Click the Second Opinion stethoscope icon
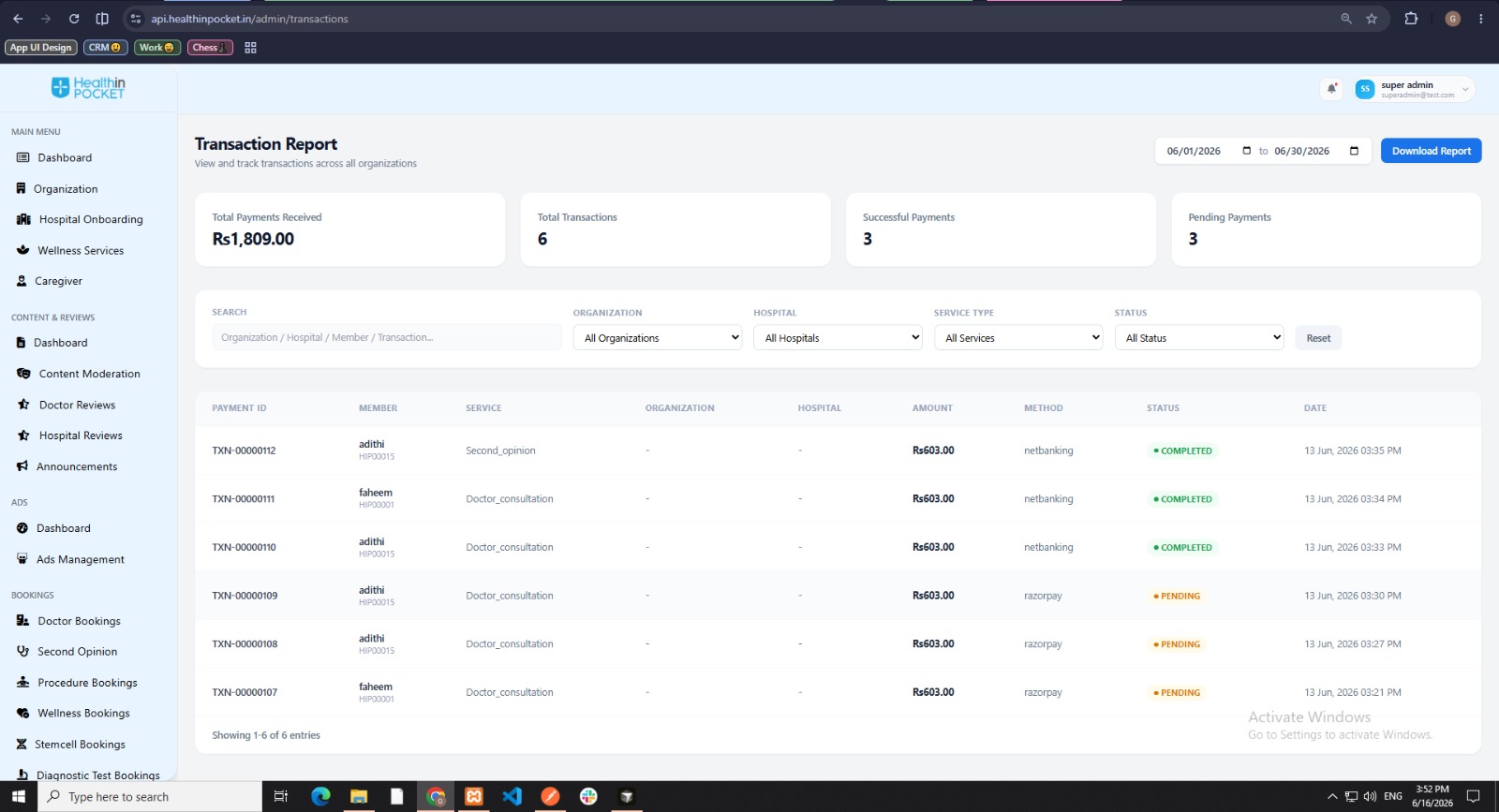The height and width of the screenshot is (812, 1499). point(22,652)
